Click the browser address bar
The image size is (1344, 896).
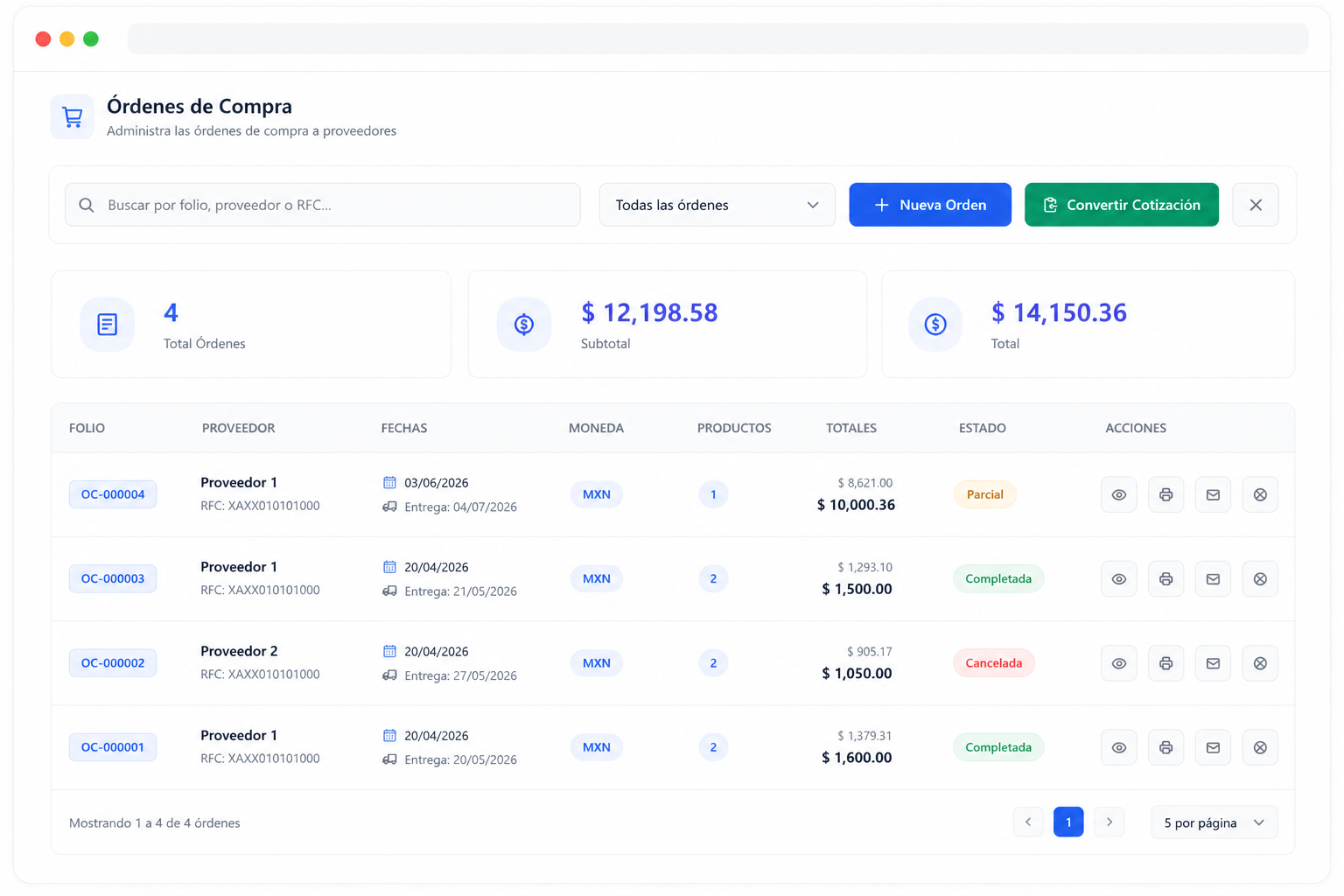coord(717,38)
